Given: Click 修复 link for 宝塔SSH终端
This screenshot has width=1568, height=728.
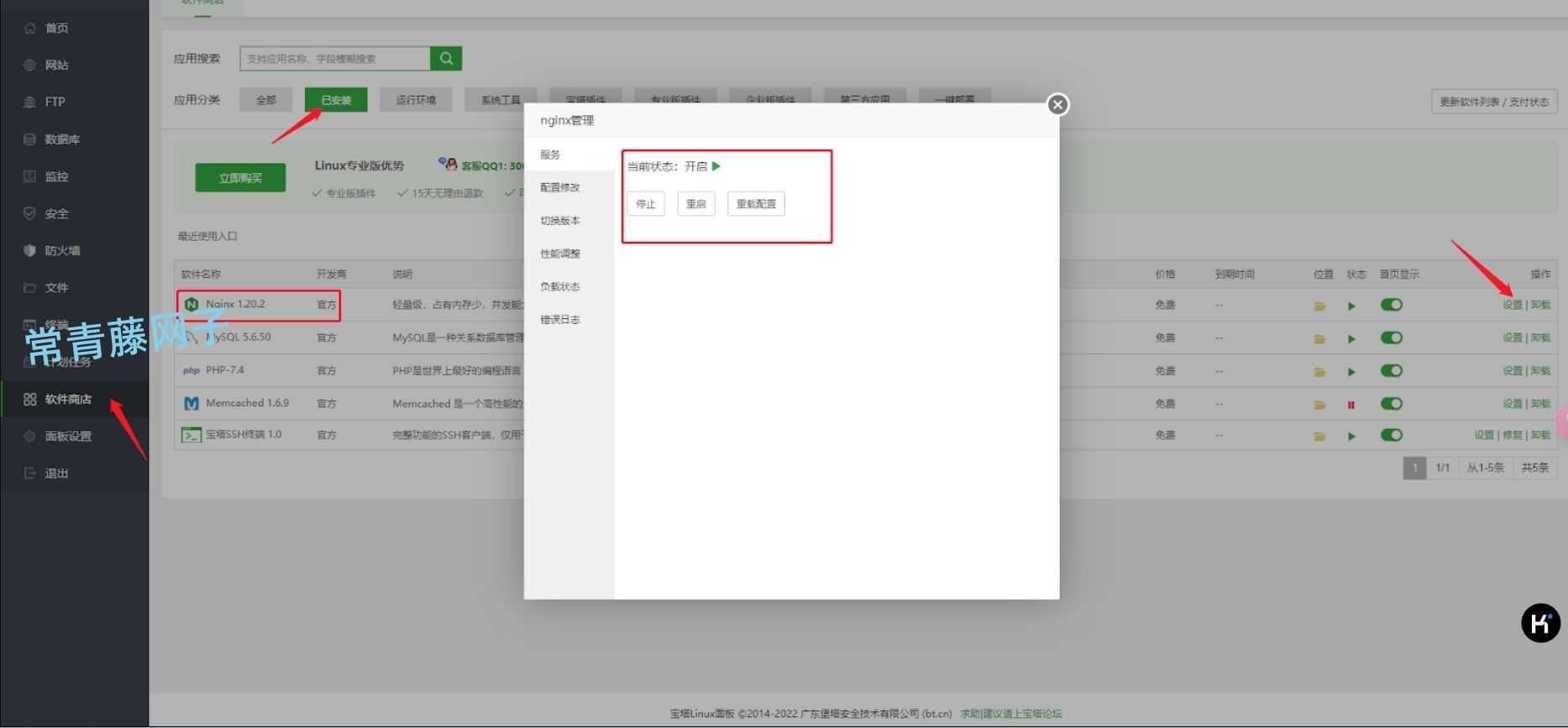Looking at the screenshot, I should [x=1512, y=435].
